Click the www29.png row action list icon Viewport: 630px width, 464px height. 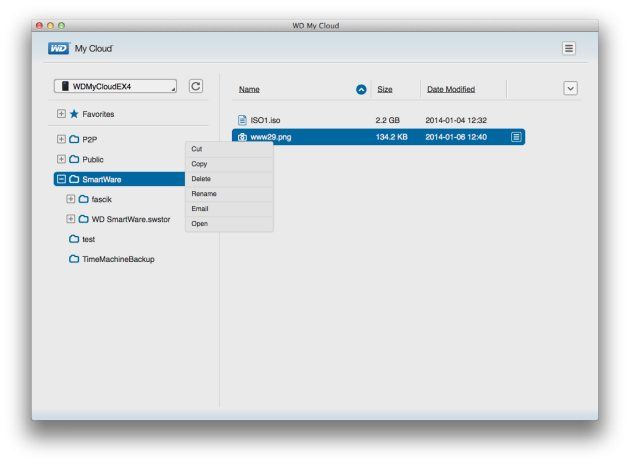click(516, 137)
